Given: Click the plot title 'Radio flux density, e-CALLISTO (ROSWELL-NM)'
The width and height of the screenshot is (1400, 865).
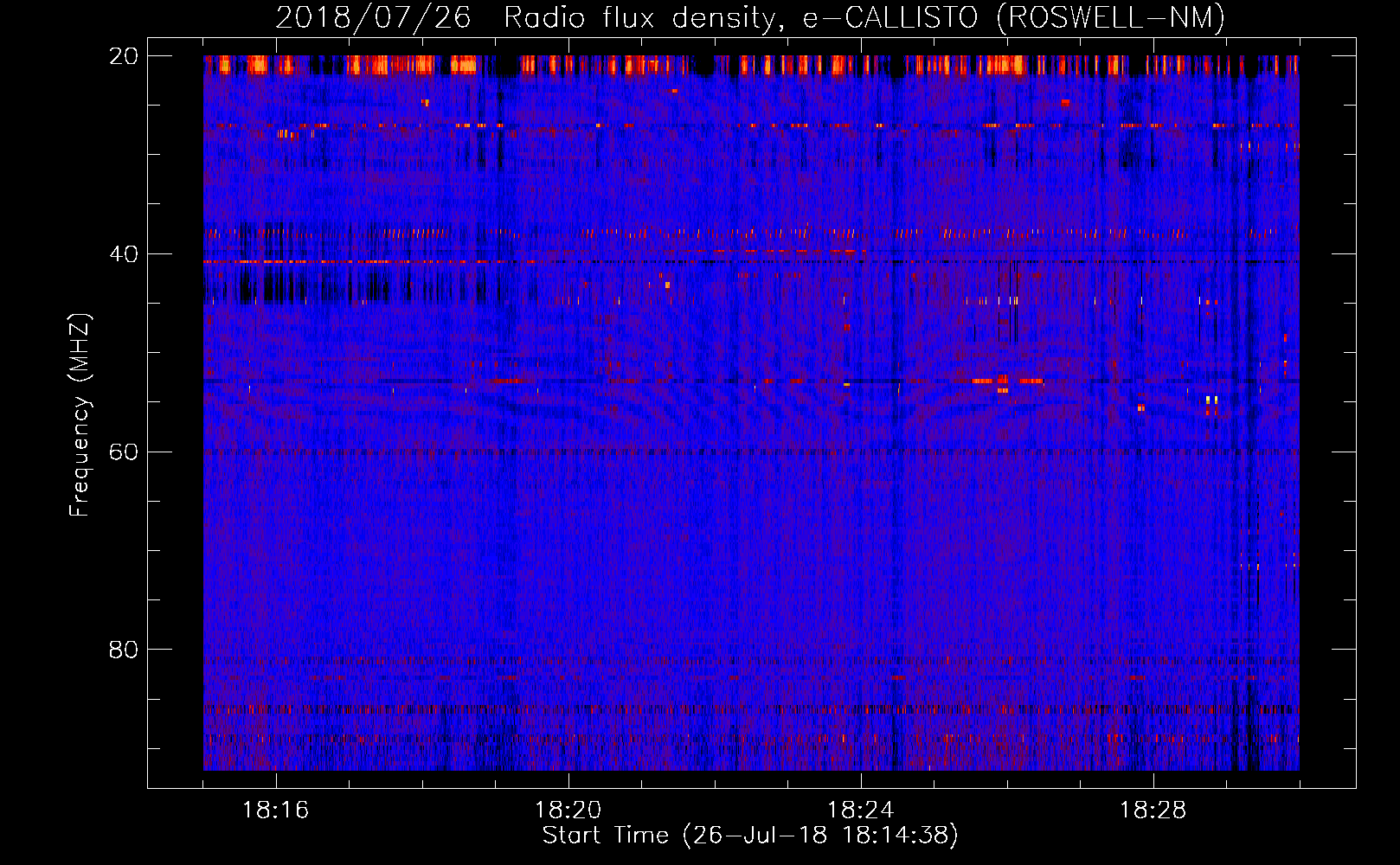Looking at the screenshot, I should coord(864,17).
